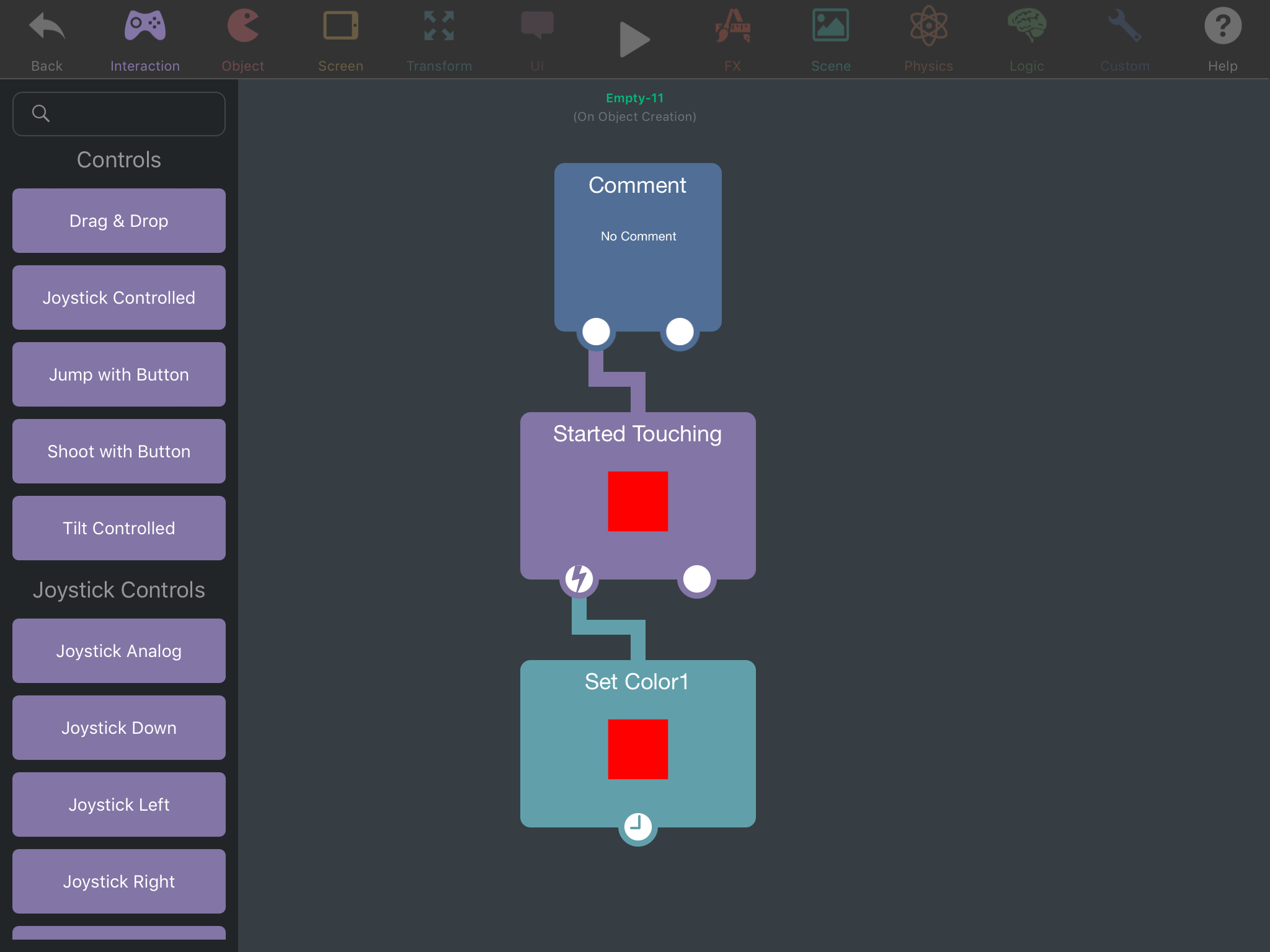Click the clock connector under Set Color1
Image resolution: width=1270 pixels, height=952 pixels.
[637, 826]
